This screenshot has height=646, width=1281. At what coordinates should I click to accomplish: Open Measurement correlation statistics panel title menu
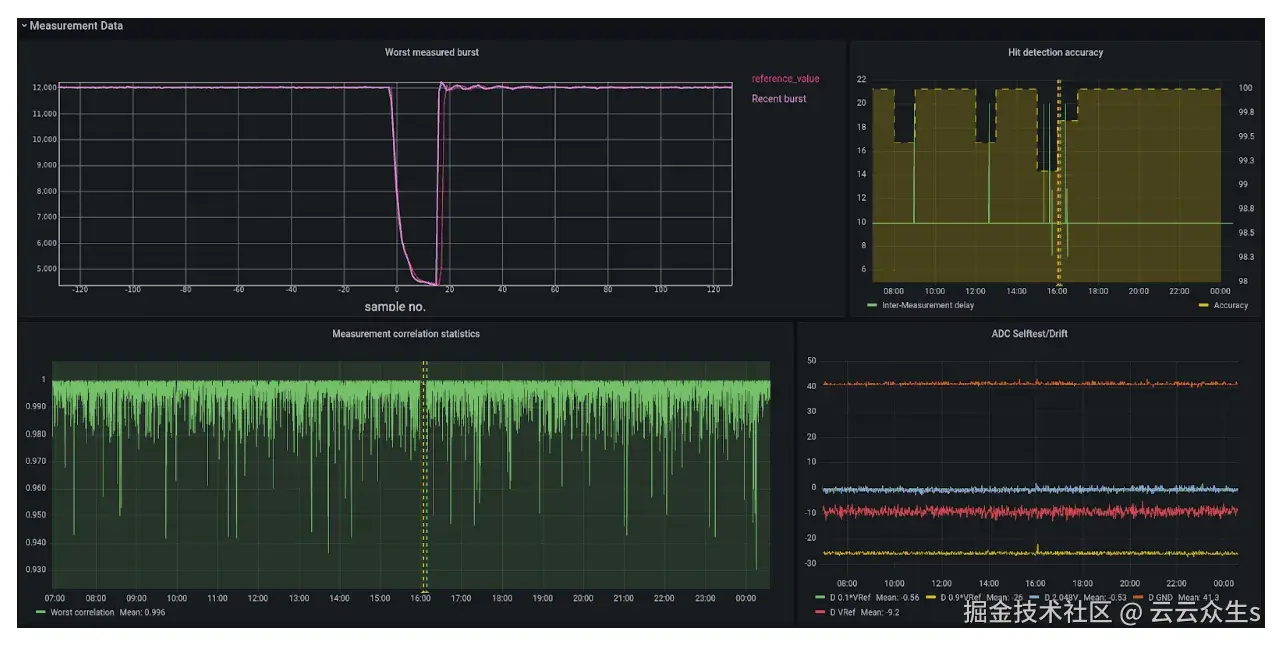[x=406, y=334]
